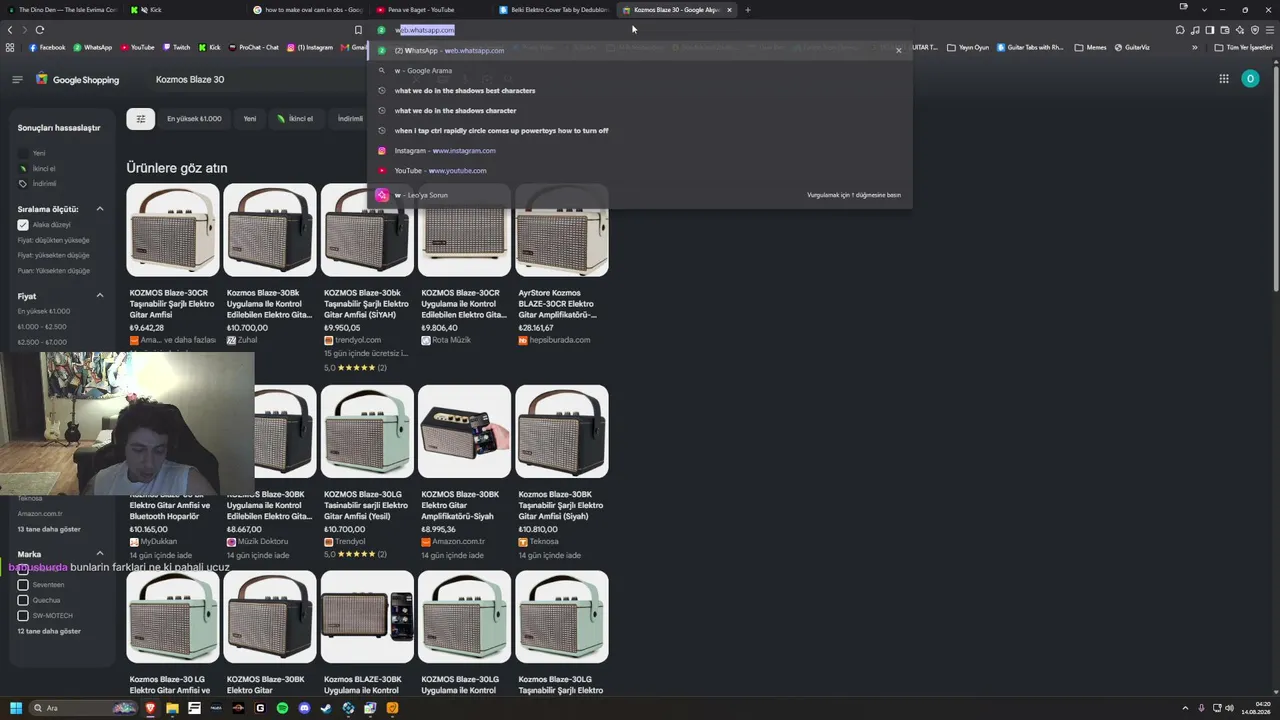The height and width of the screenshot is (720, 1280).
Task: Open the hepsiburada.com AyrStore Kozmos listing title
Action: click(557, 304)
